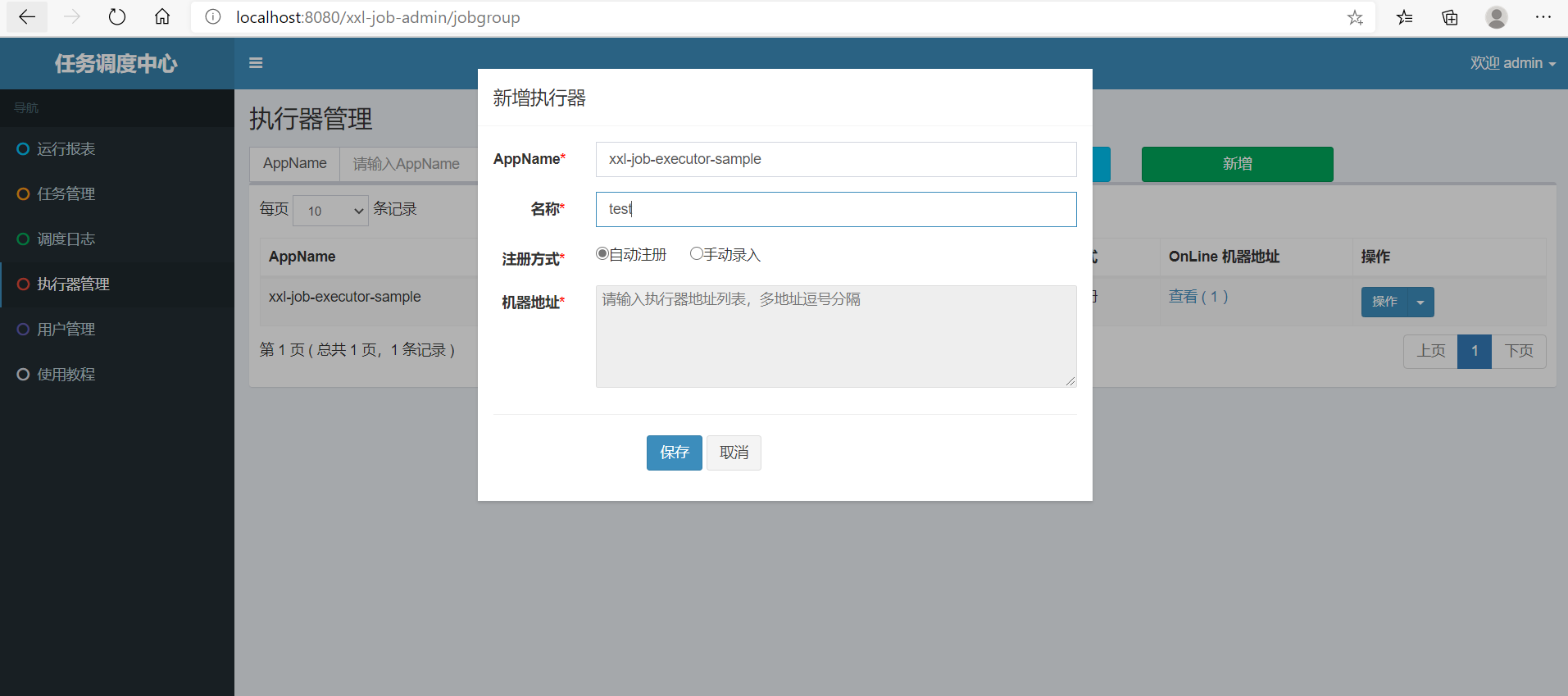Open the browser settings and more menu

point(1543,17)
